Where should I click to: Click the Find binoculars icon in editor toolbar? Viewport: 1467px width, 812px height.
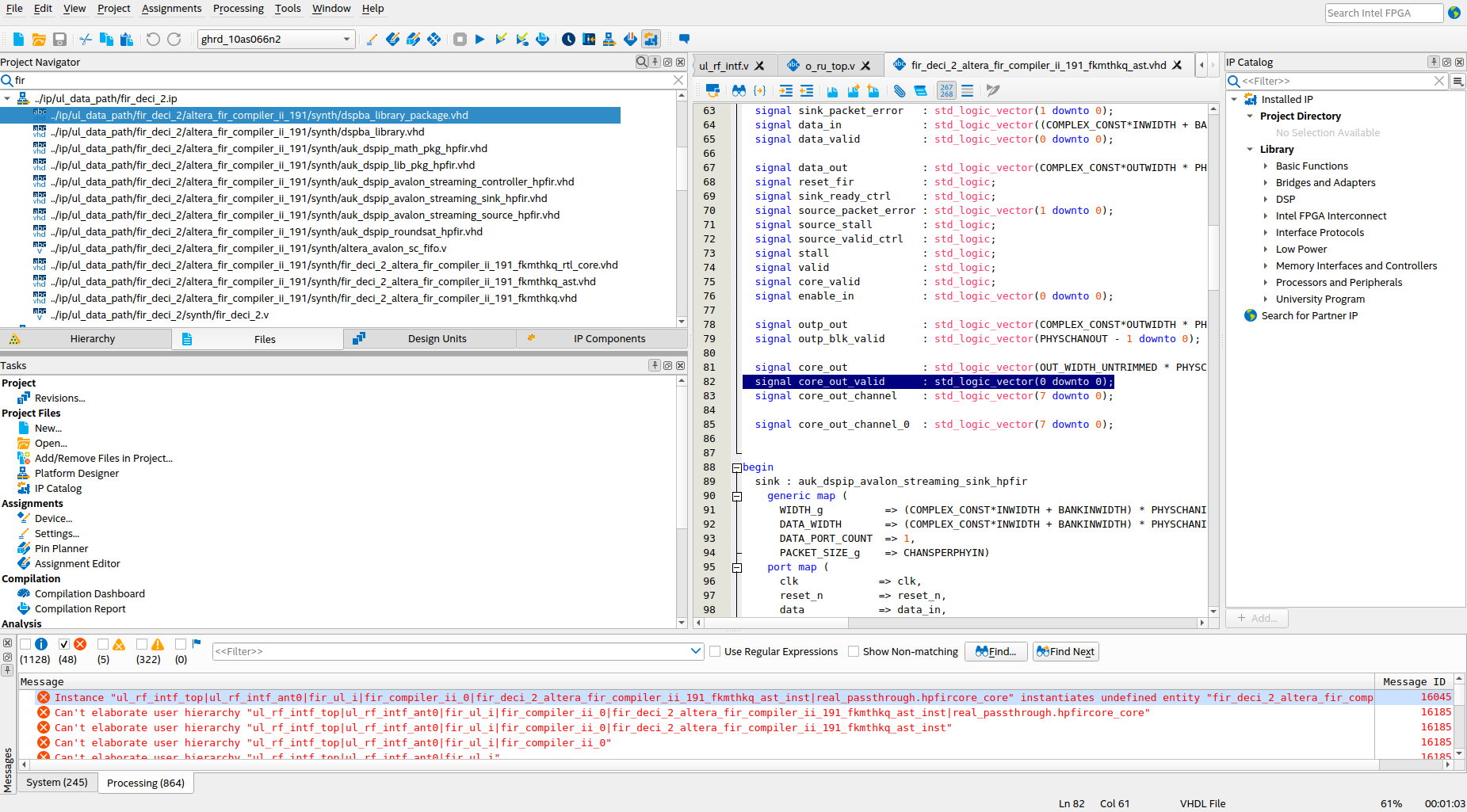tap(739, 90)
